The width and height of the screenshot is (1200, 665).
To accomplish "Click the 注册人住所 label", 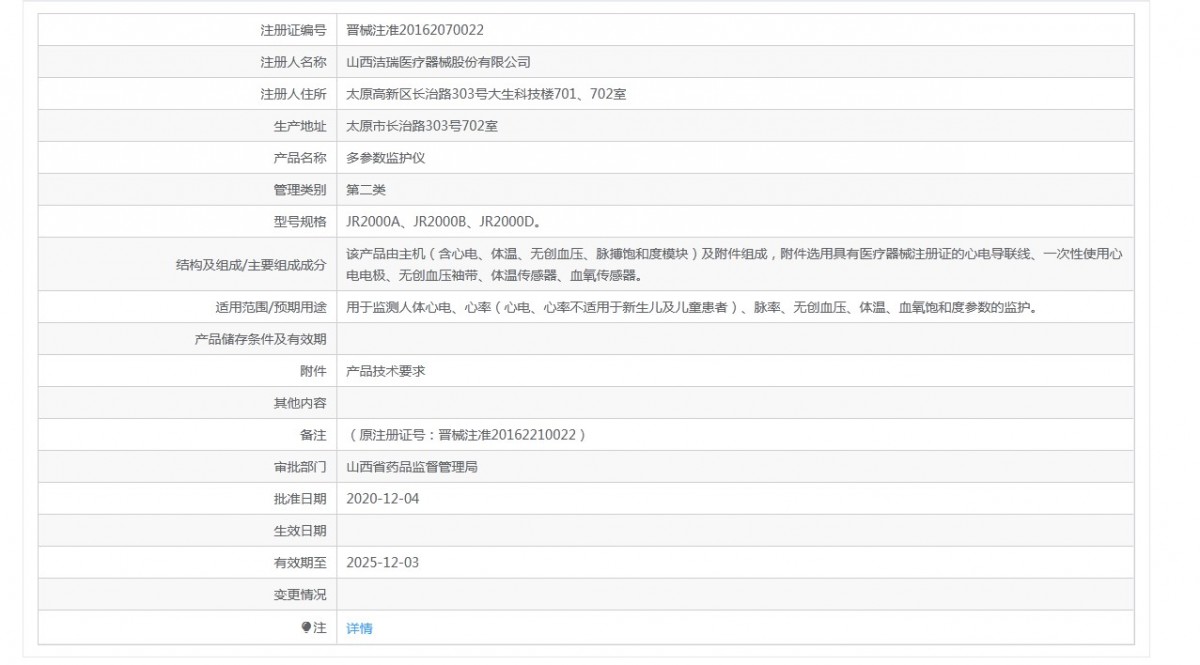I will click(x=293, y=94).
